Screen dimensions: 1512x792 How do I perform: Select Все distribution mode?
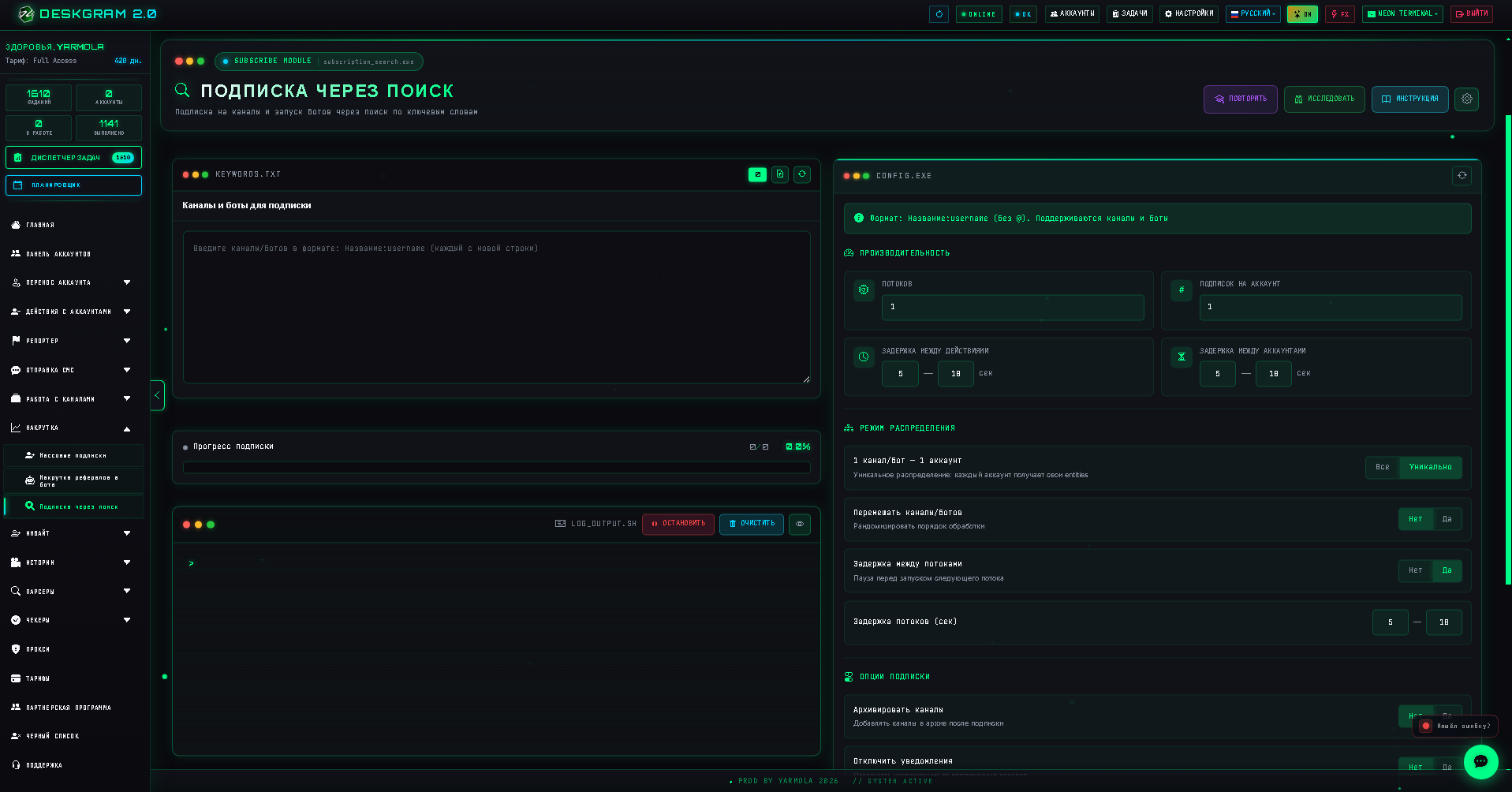1382,467
